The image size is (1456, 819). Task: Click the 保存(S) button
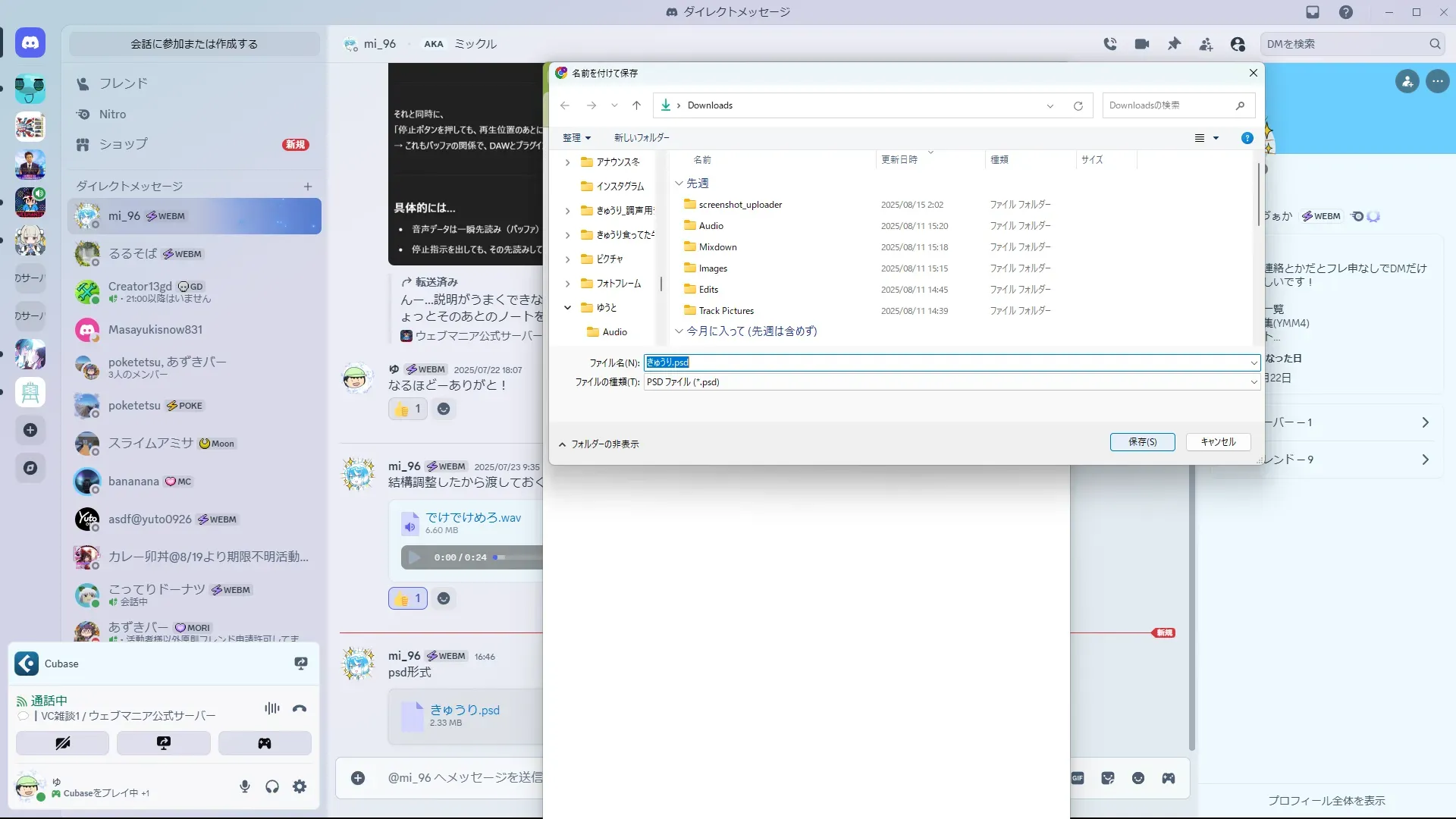(x=1142, y=442)
